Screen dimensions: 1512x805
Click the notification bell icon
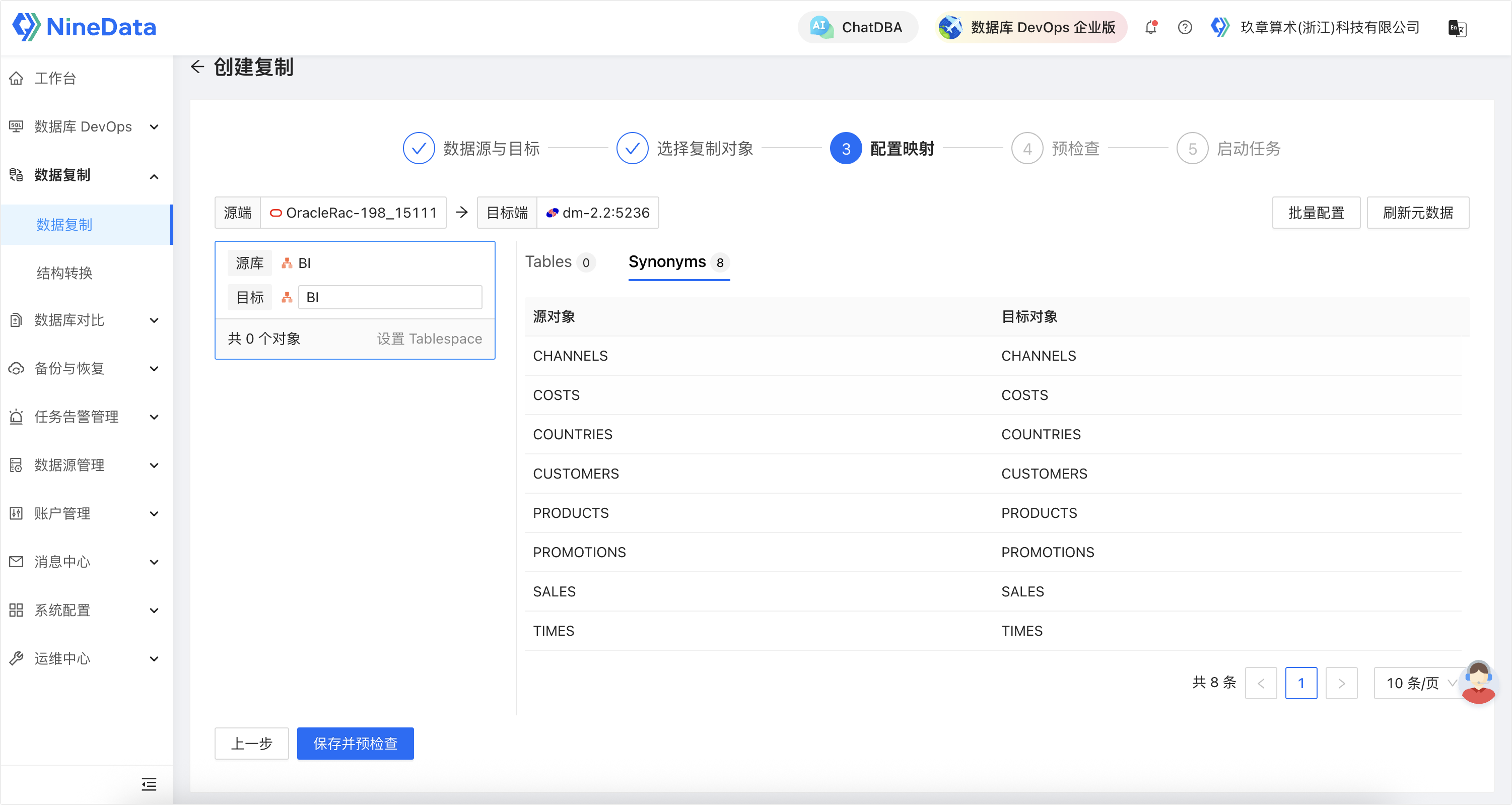tap(1150, 28)
